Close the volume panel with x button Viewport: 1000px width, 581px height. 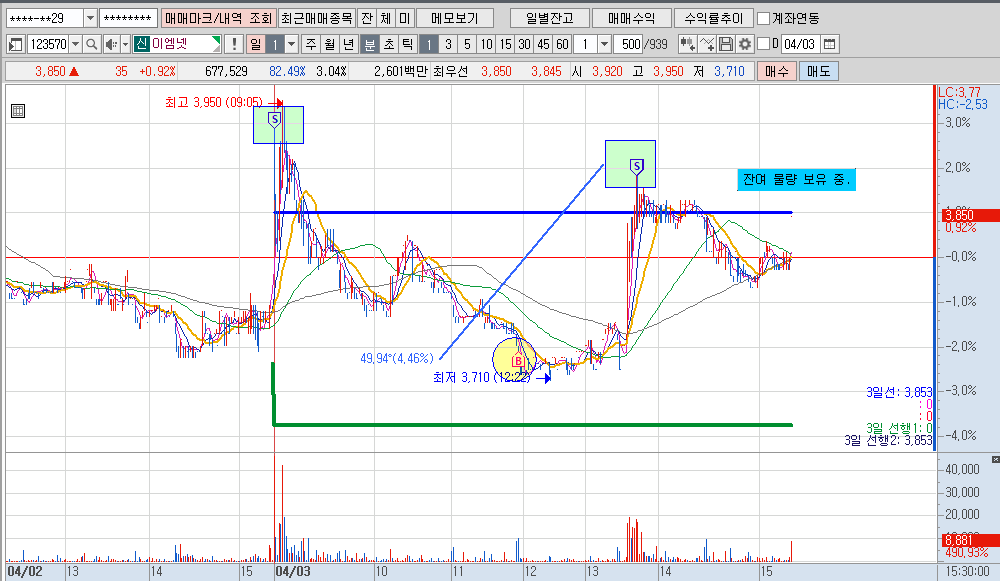pos(995,459)
